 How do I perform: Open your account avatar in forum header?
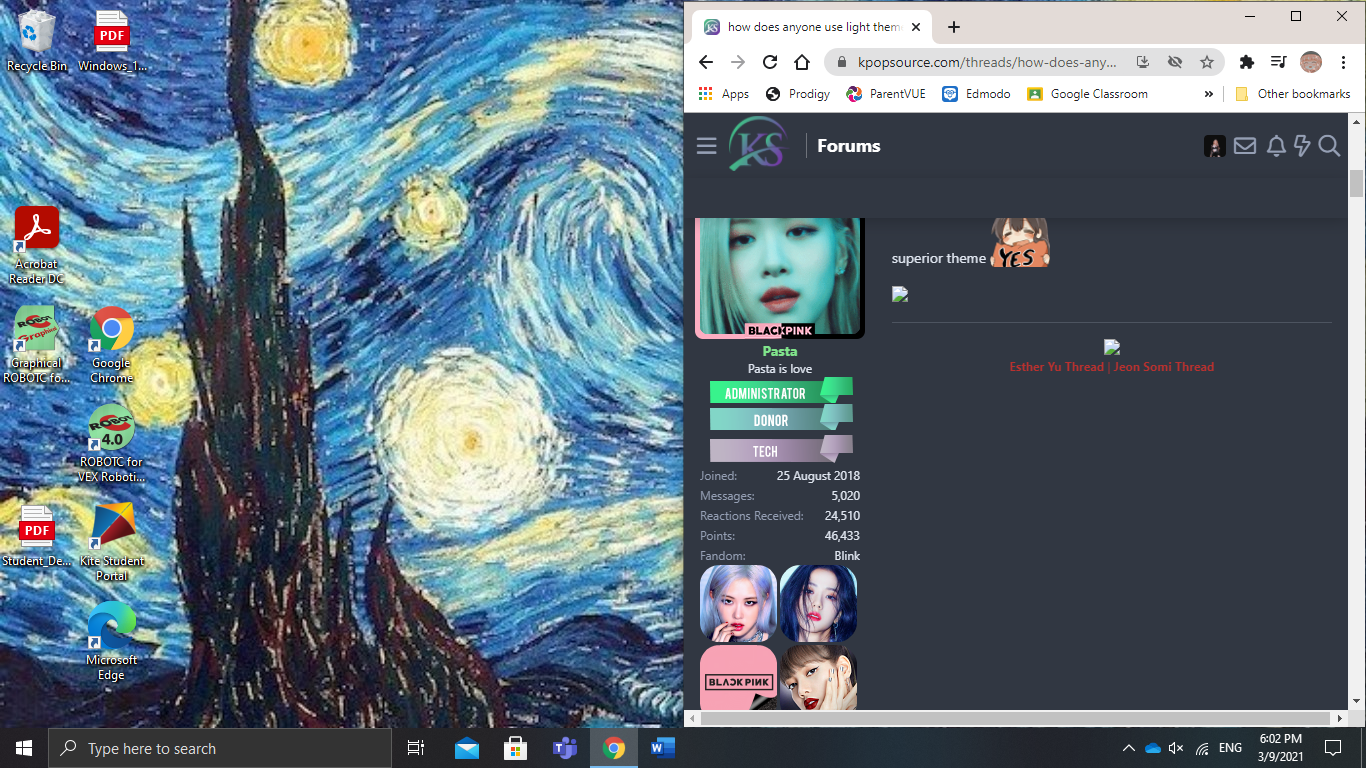pyautogui.click(x=1215, y=146)
